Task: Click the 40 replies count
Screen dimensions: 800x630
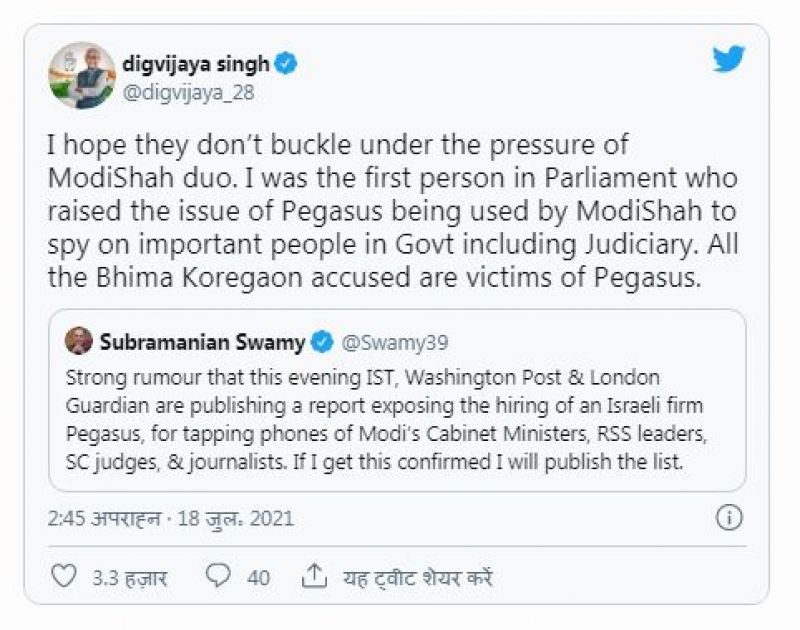Action: point(258,577)
